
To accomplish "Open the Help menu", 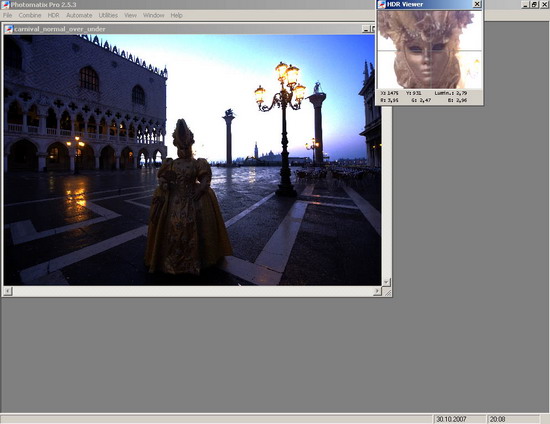I will pyautogui.click(x=176, y=15).
